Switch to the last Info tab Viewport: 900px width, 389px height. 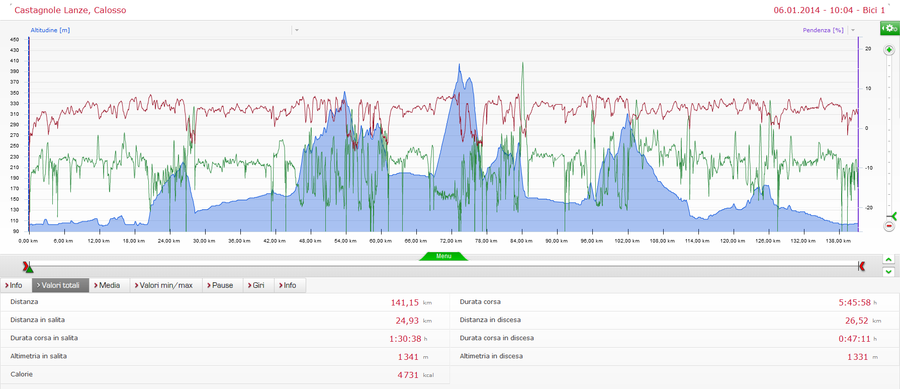coord(290,285)
